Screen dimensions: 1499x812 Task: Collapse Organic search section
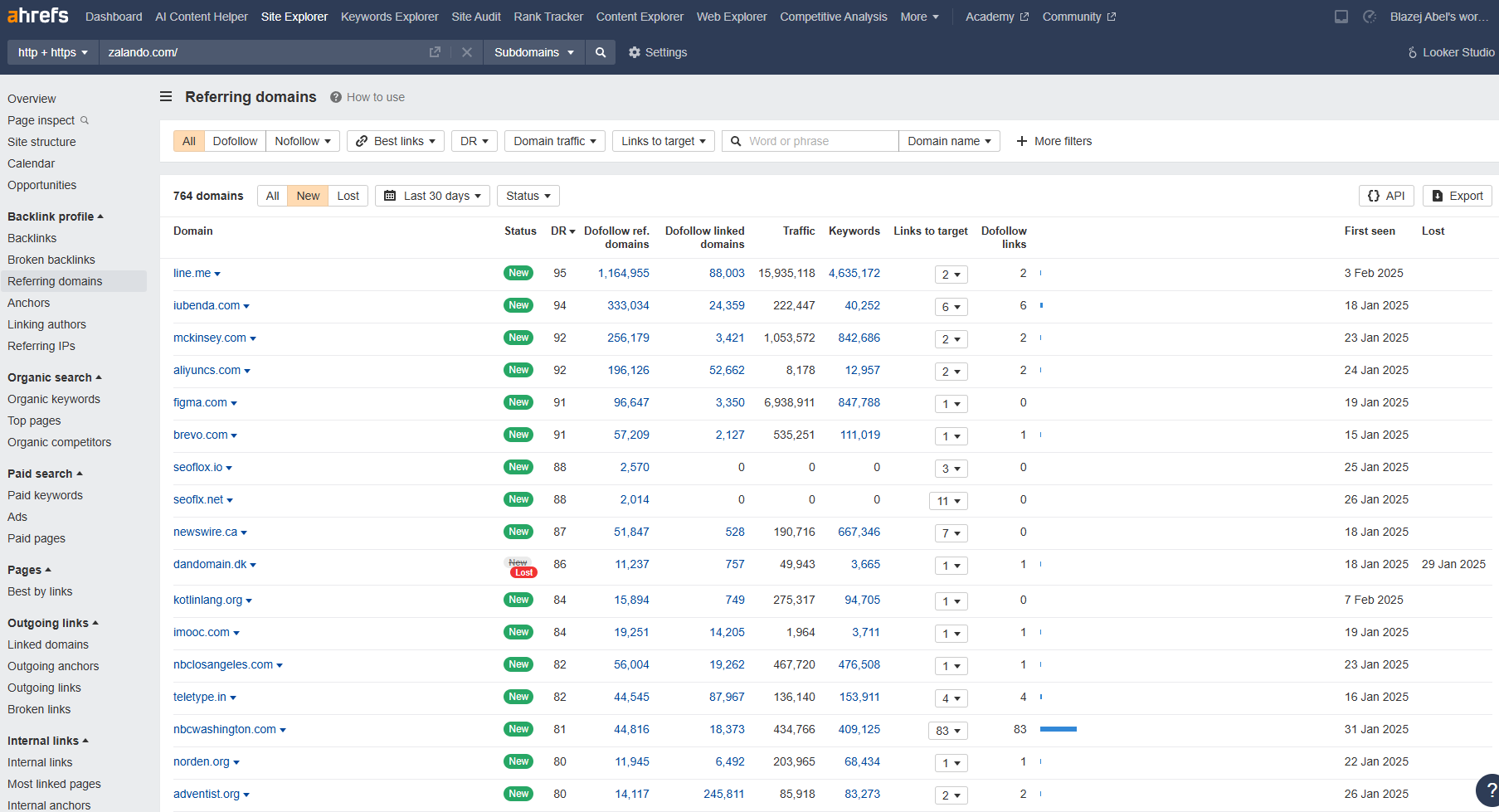pyautogui.click(x=55, y=377)
